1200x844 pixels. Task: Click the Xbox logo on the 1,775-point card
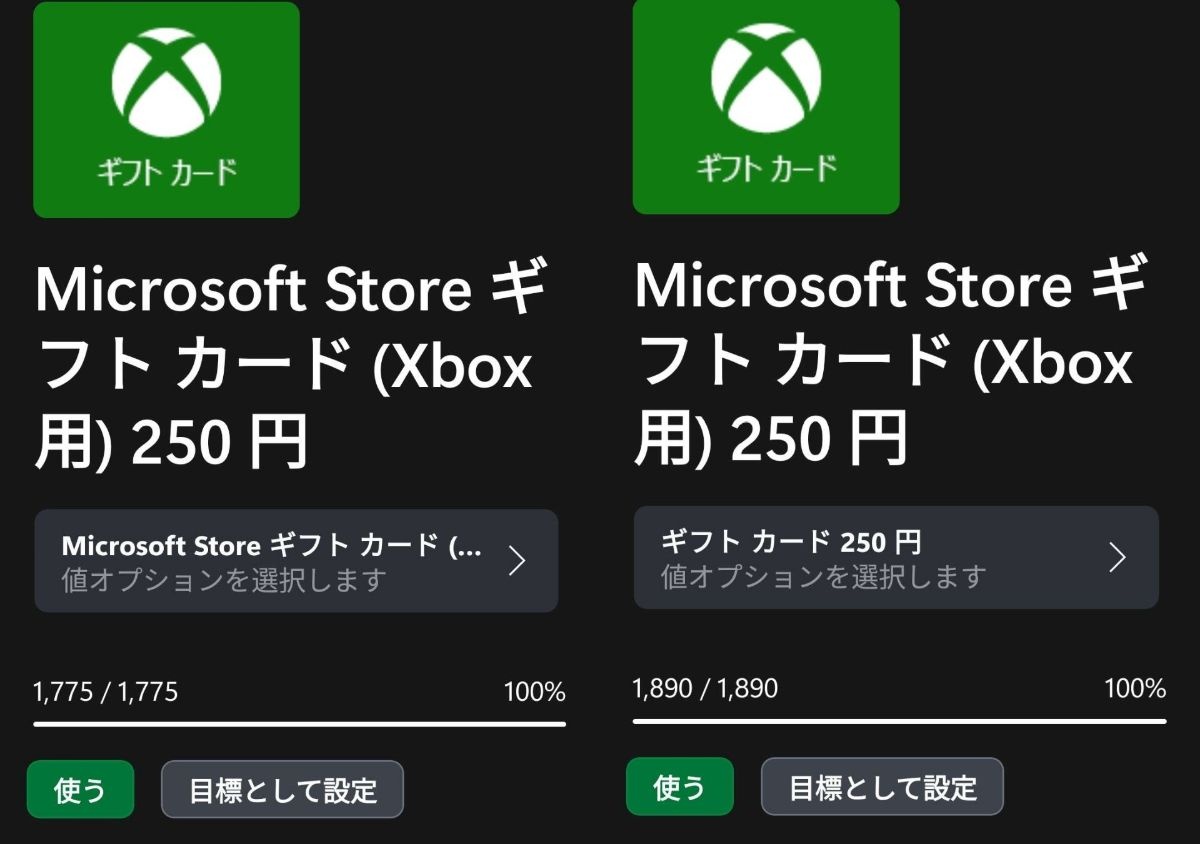166,83
